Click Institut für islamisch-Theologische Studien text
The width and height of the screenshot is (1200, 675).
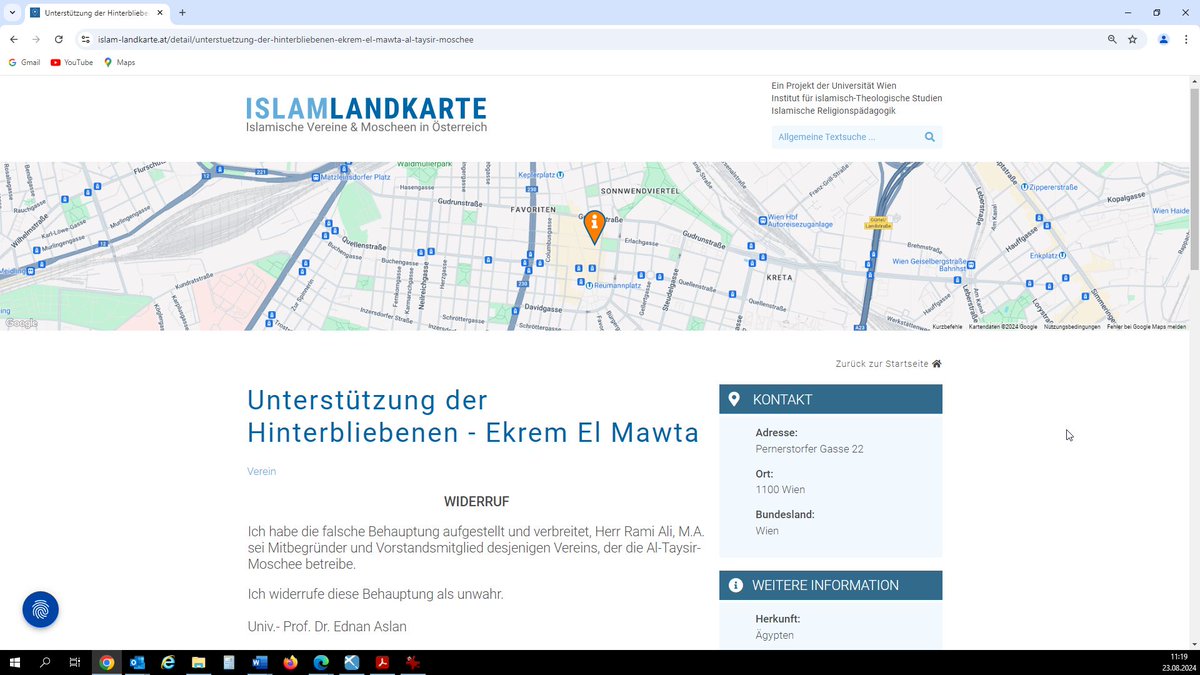pyautogui.click(x=856, y=98)
